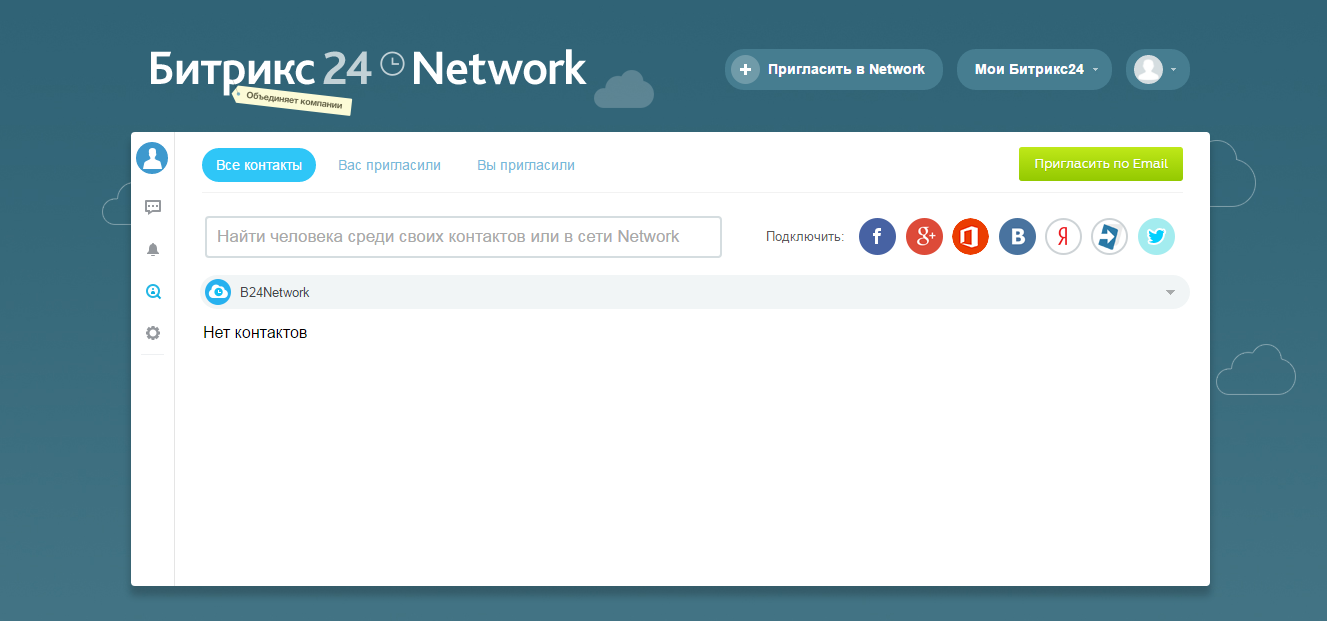The width and height of the screenshot is (1327, 621).
Task: Connect the Facebook account
Action: point(878,237)
